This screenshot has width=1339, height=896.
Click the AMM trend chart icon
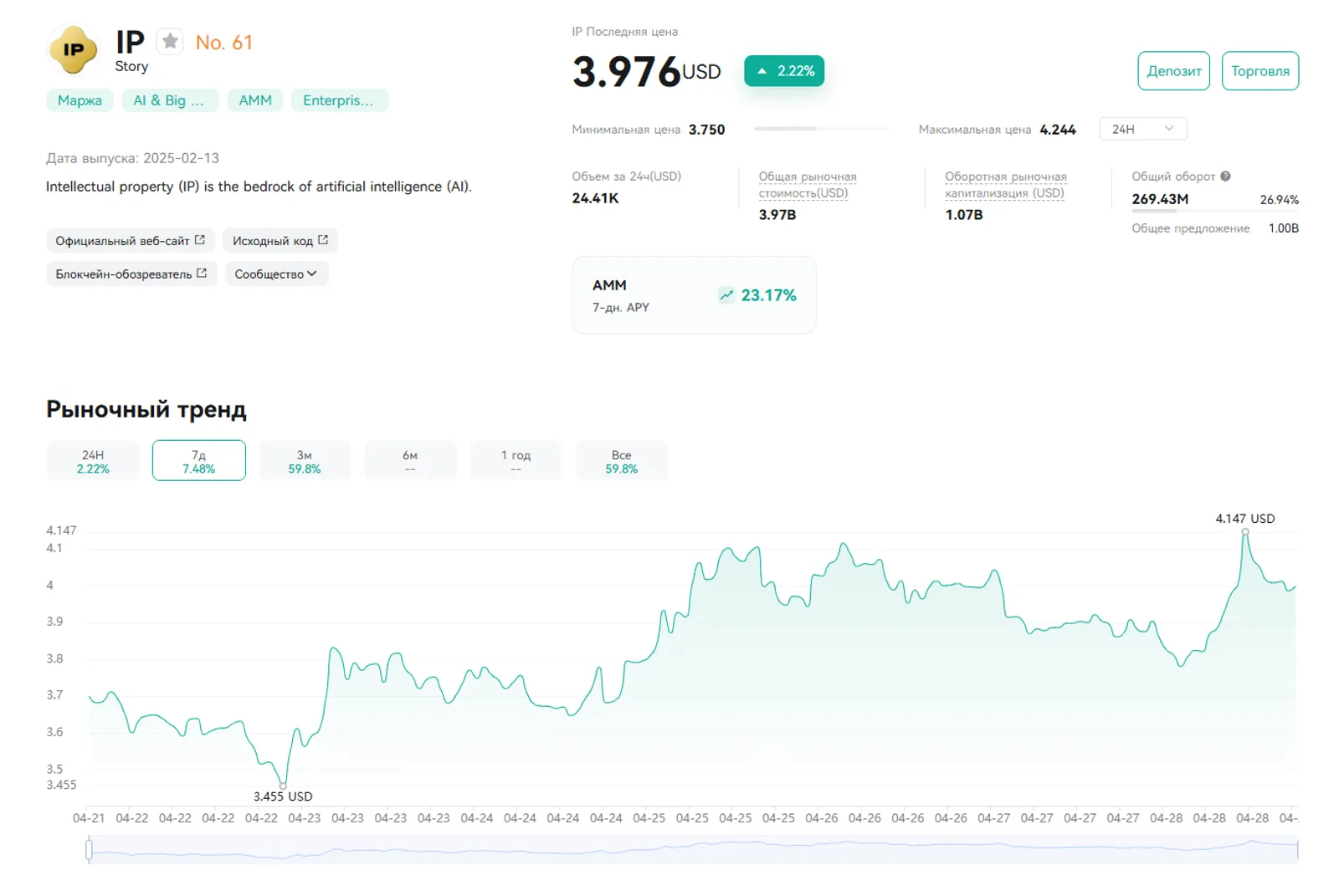pyautogui.click(x=726, y=295)
